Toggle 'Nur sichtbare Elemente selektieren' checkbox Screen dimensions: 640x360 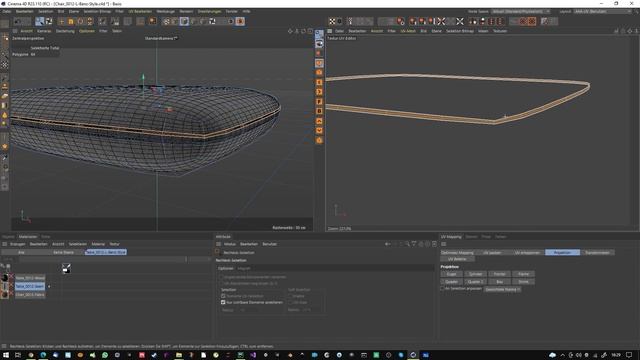coord(223,302)
